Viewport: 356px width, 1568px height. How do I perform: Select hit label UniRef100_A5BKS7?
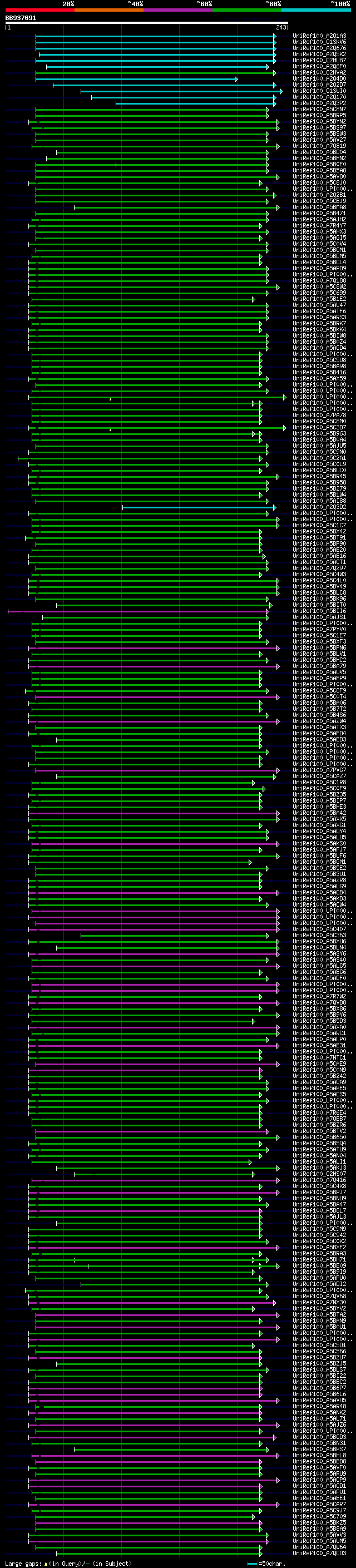click(319, 1450)
